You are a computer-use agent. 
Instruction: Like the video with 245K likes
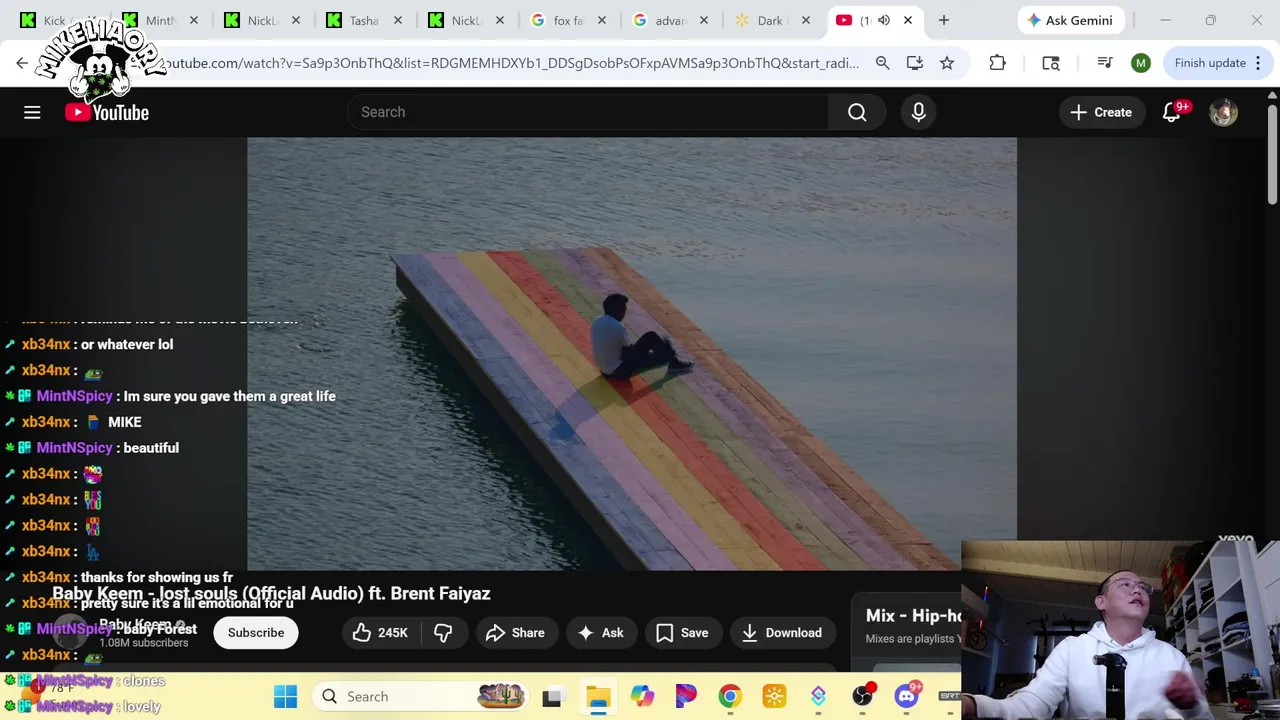click(381, 632)
